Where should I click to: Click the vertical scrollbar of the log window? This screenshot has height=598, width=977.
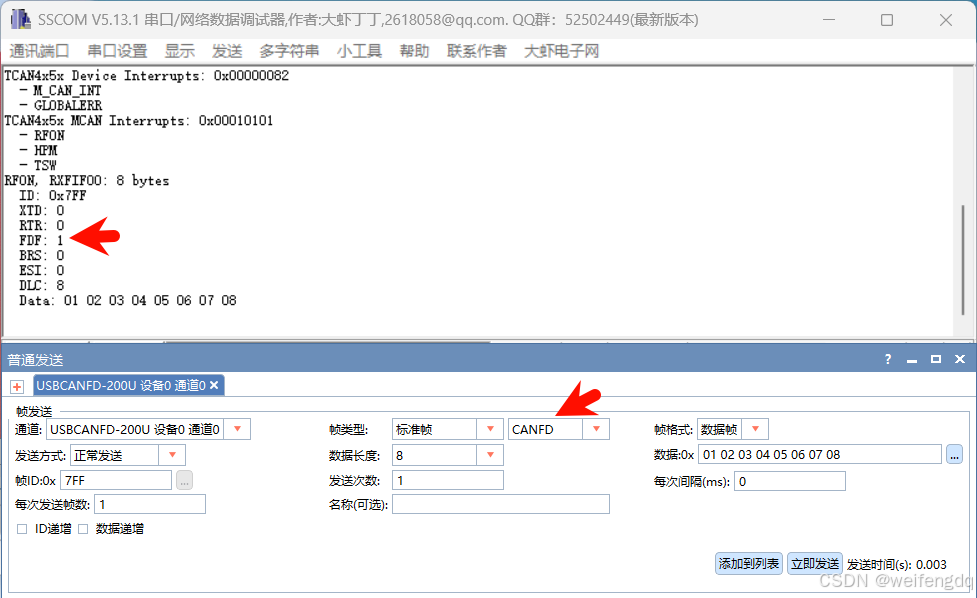pyautogui.click(x=963, y=262)
